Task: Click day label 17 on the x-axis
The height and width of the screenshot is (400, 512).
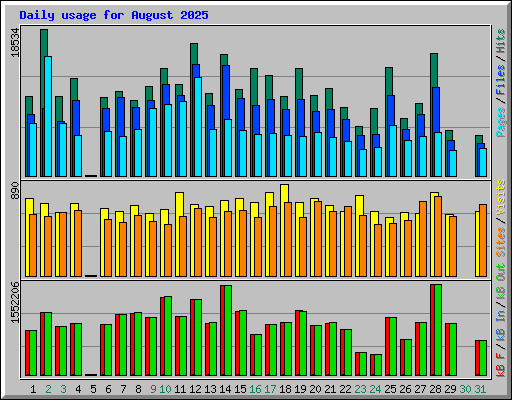Action: click(x=270, y=389)
